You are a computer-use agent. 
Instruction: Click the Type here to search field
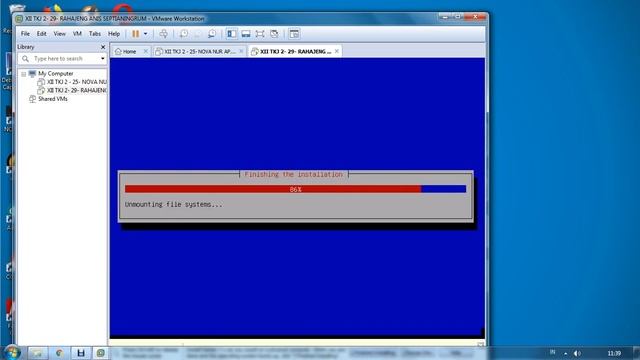[62, 59]
